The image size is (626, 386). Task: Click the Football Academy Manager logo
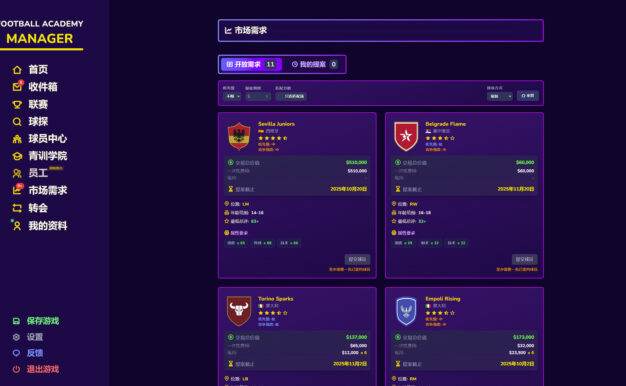pos(41,34)
